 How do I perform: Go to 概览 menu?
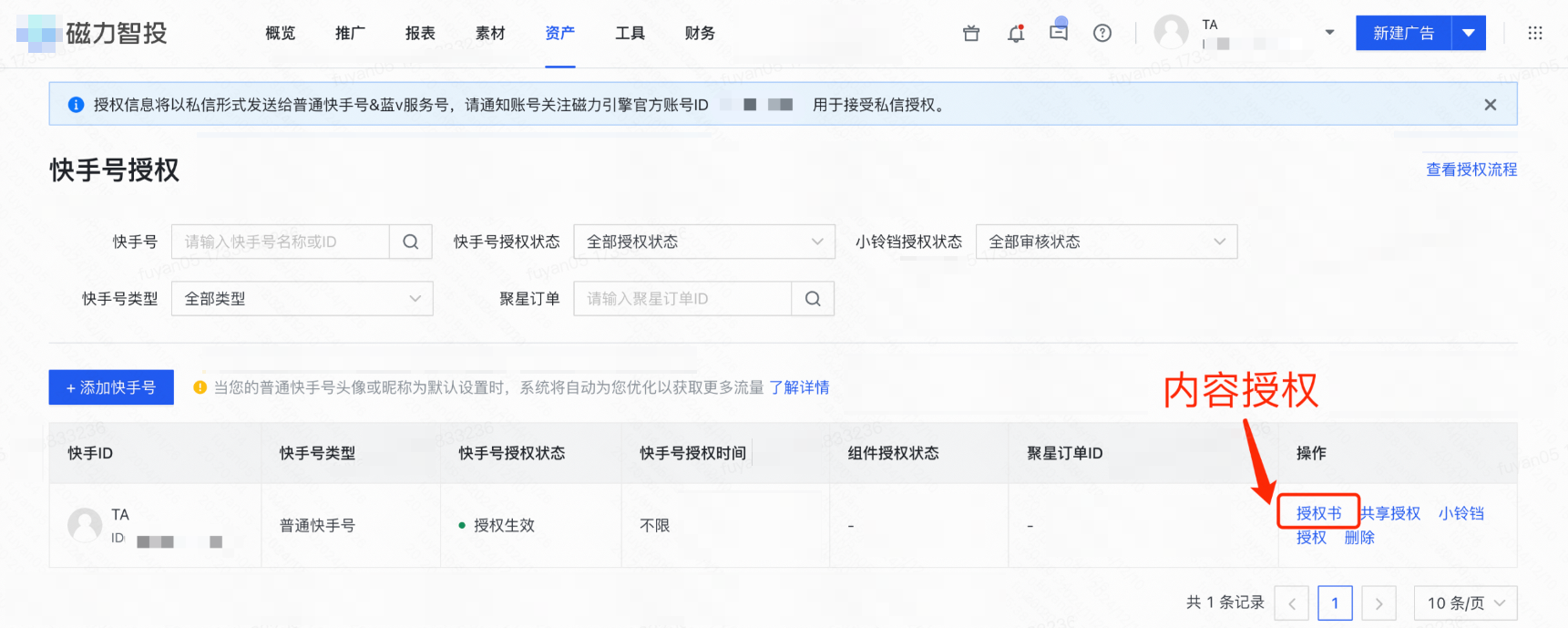(281, 34)
